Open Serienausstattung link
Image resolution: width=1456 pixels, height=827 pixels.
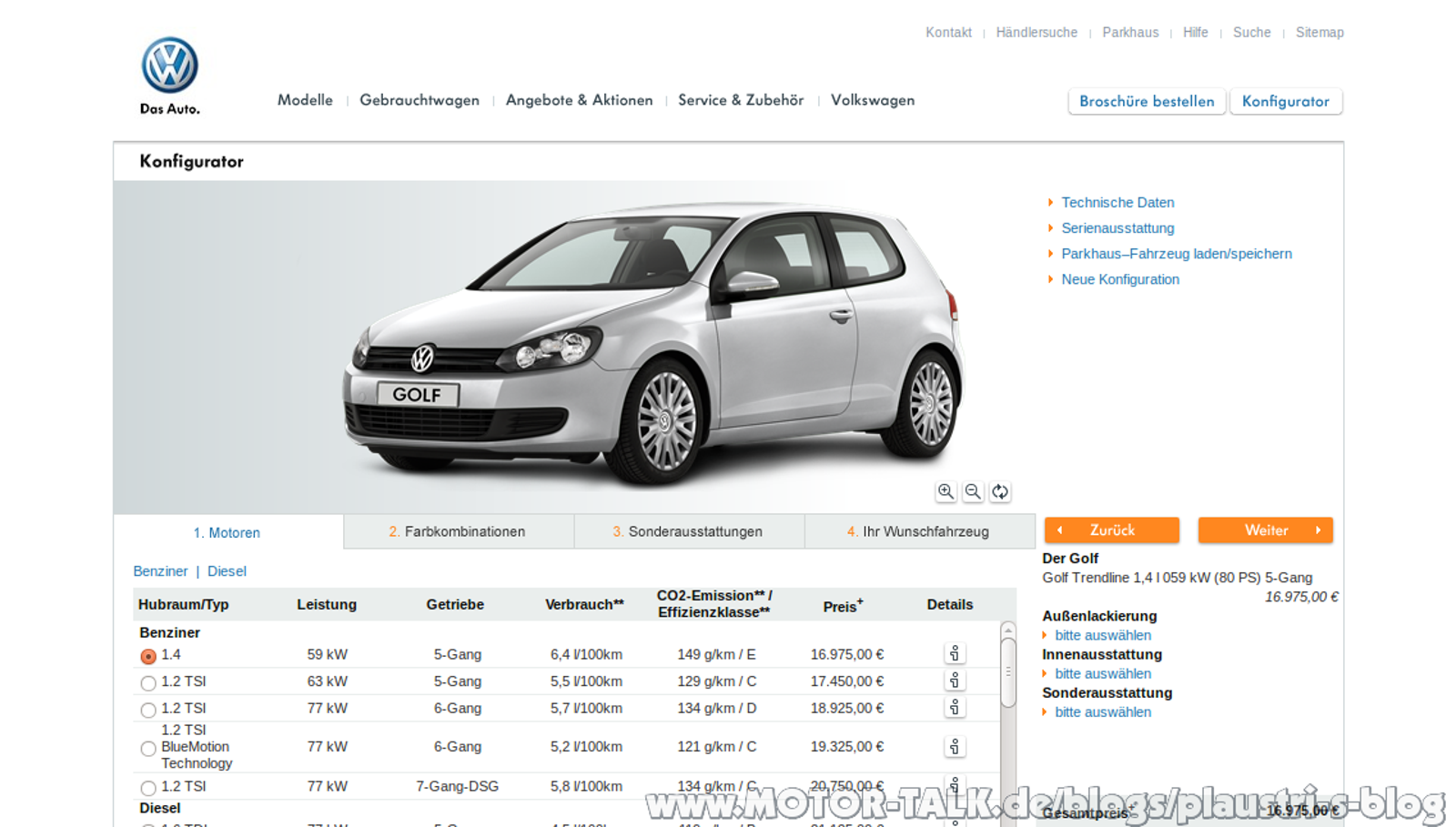(x=1117, y=228)
